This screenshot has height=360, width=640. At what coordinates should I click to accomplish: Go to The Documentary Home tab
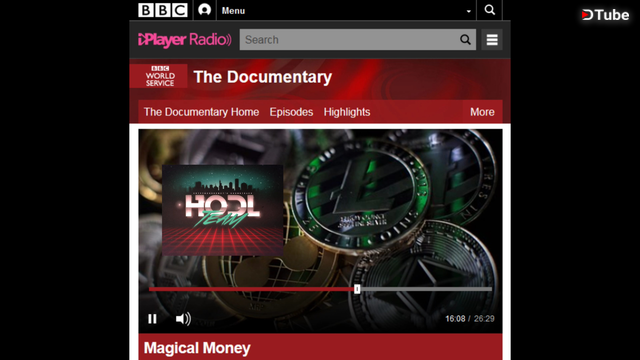coord(201,112)
